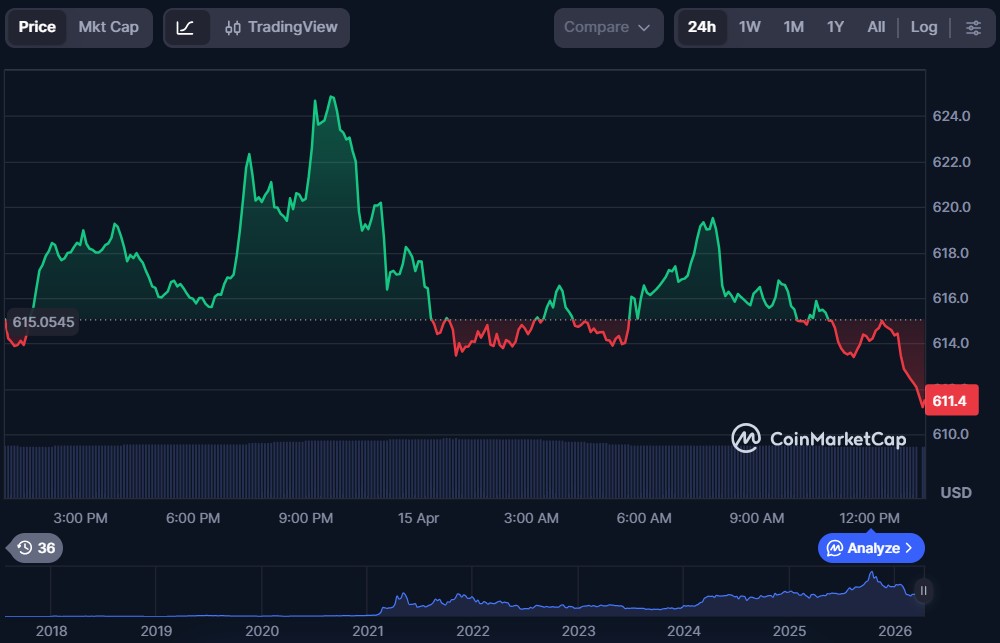Image resolution: width=1000 pixels, height=643 pixels.
Task: Choose the 1M time range
Action: (793, 27)
